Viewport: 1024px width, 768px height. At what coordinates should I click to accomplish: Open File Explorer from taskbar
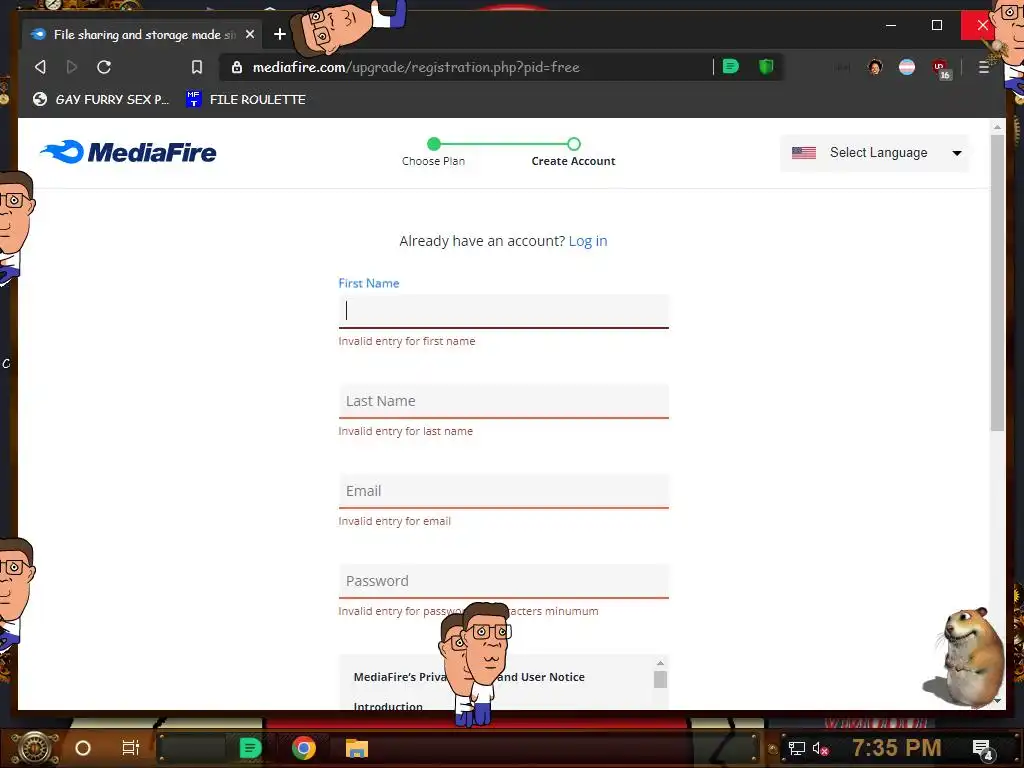tap(357, 748)
